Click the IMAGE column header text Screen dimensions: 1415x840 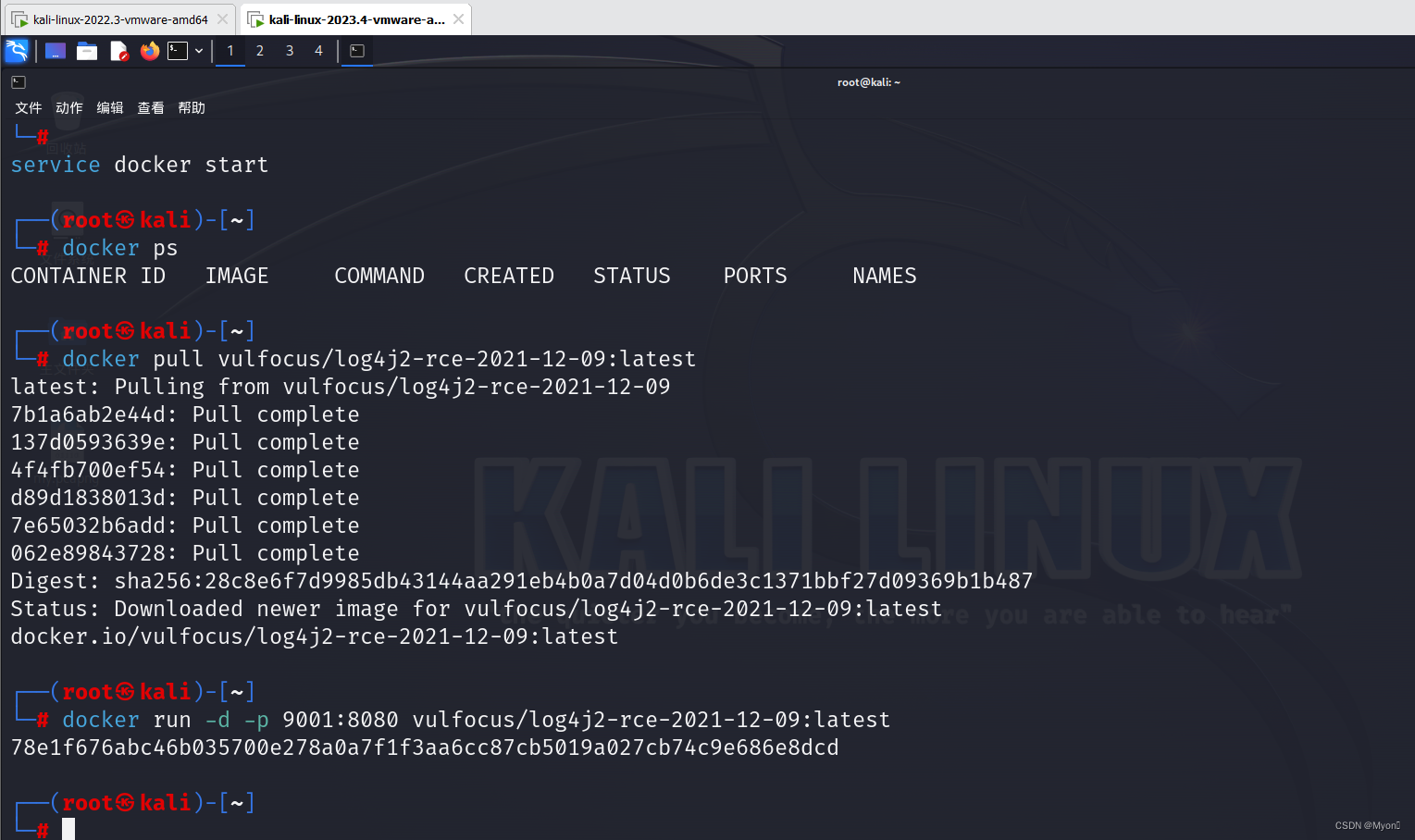click(237, 276)
